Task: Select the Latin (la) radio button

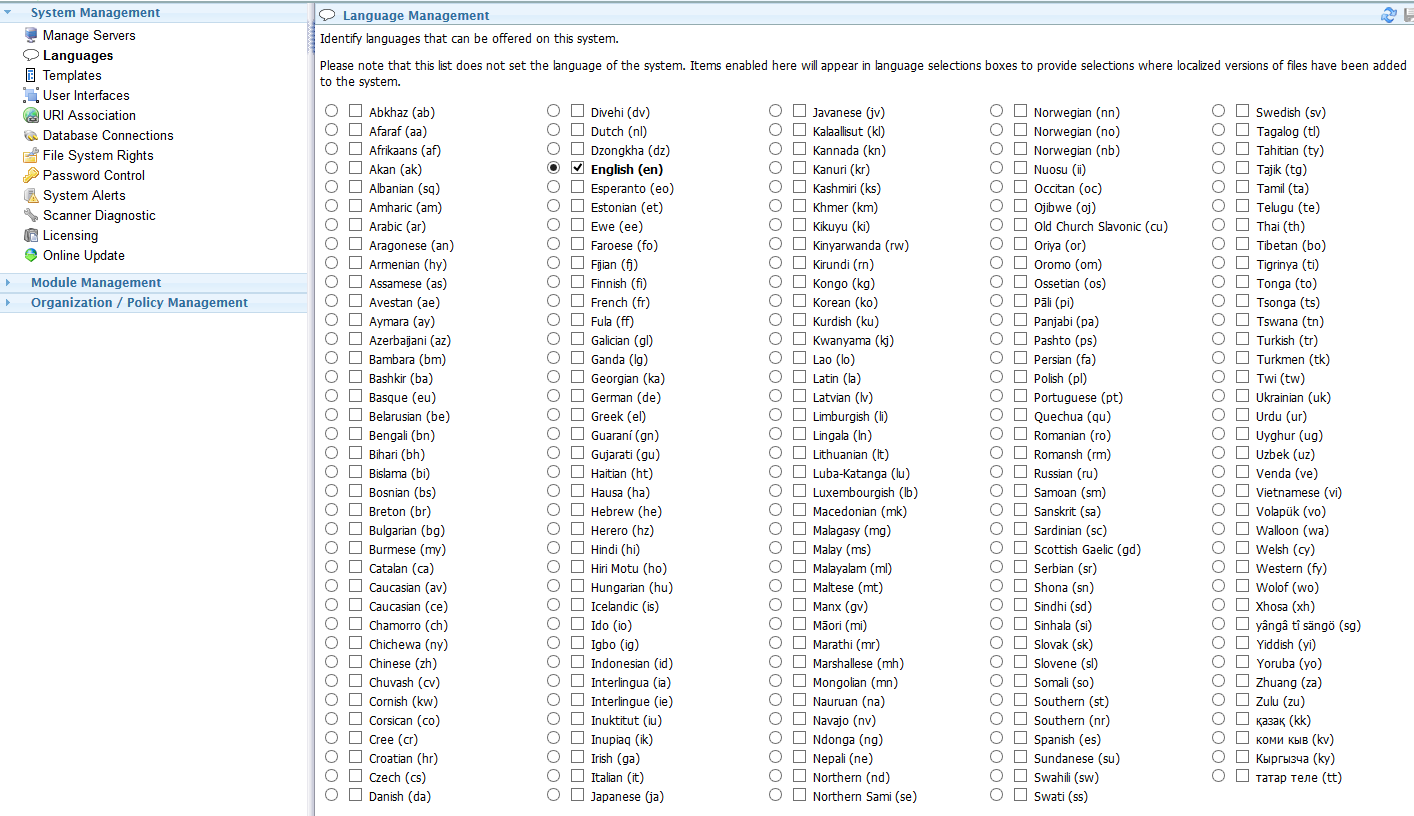Action: tap(775, 377)
